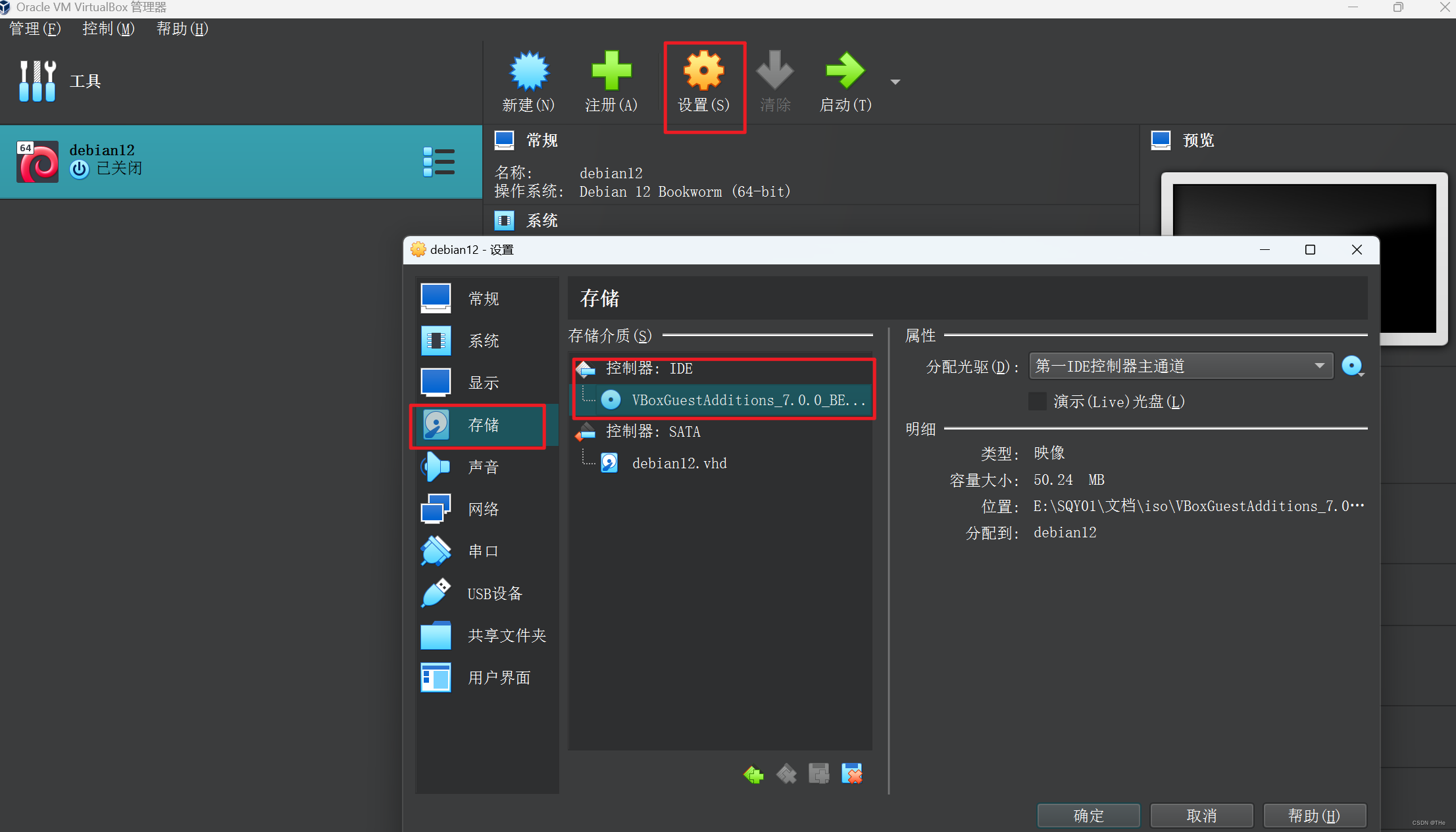Click the 新建(N) new VM icon
This screenshot has height=832, width=1456.
pos(529,71)
